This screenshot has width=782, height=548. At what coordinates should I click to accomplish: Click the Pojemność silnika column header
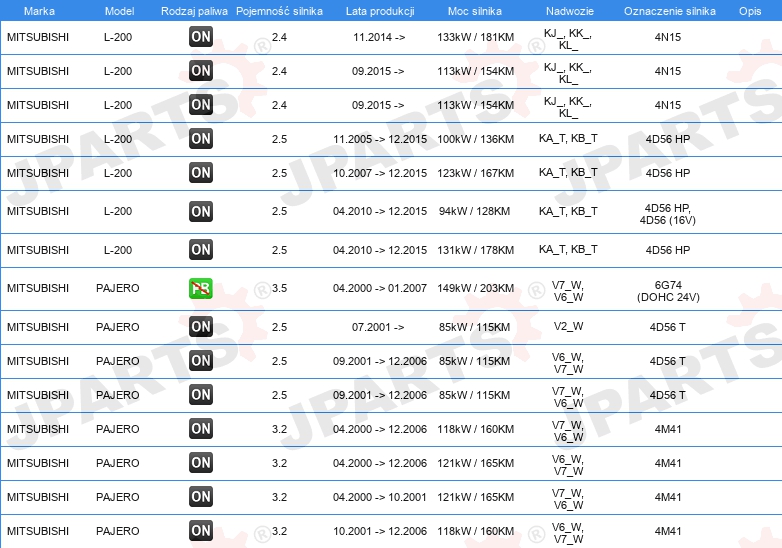pyautogui.click(x=279, y=11)
